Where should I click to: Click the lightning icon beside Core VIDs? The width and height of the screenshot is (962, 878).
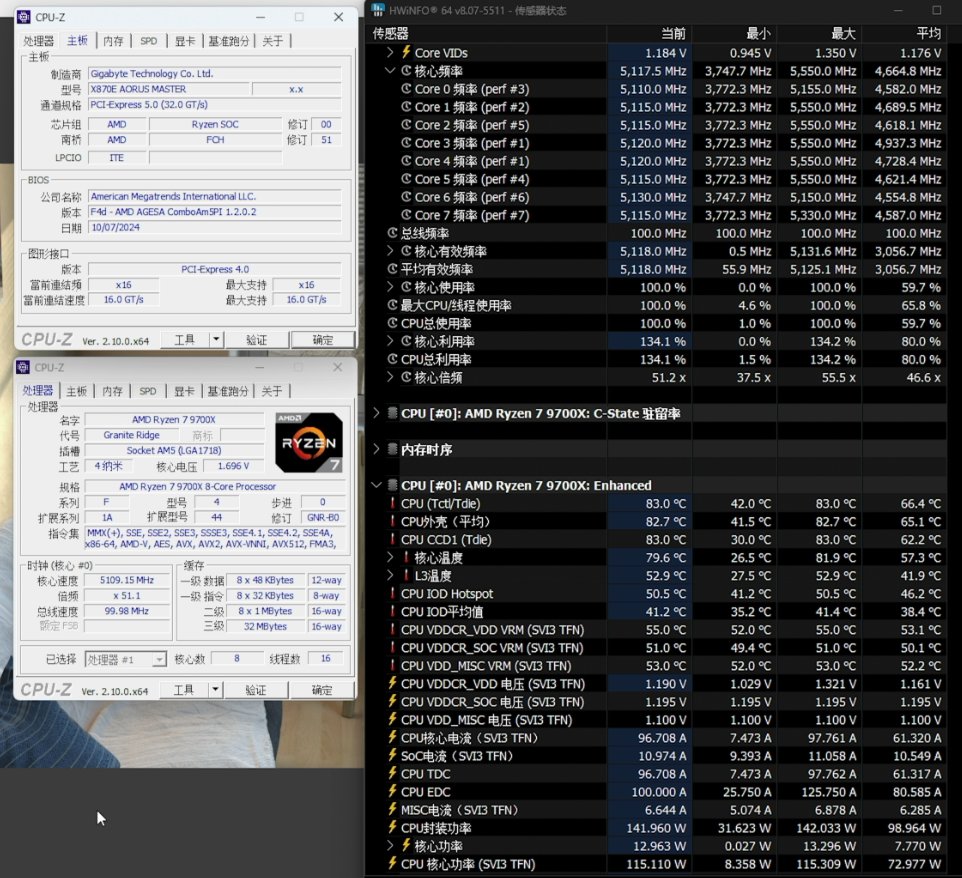click(x=406, y=52)
